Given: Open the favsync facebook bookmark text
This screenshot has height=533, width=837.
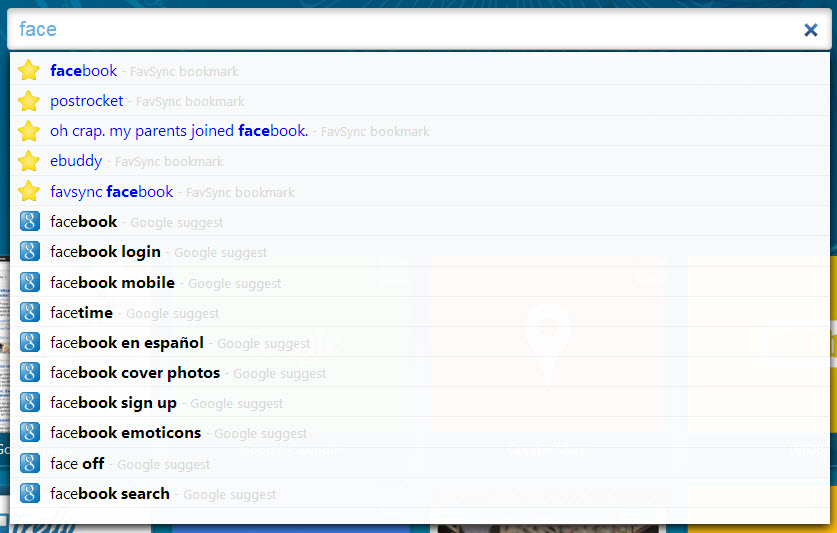Looking at the screenshot, I should [x=111, y=191].
